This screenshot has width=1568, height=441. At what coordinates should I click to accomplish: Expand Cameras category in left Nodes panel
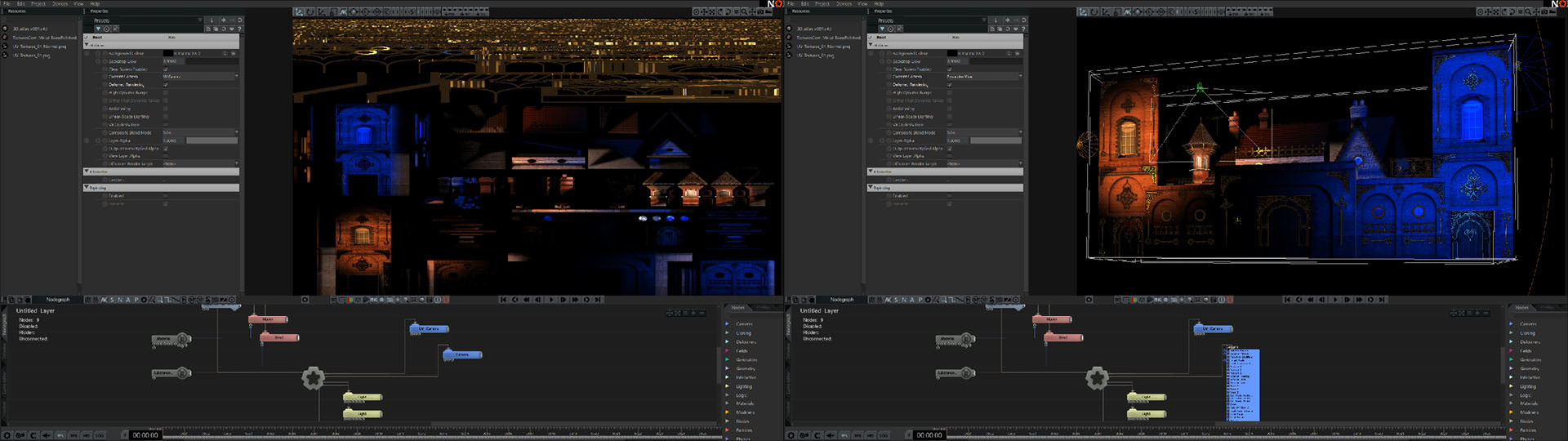click(x=727, y=323)
